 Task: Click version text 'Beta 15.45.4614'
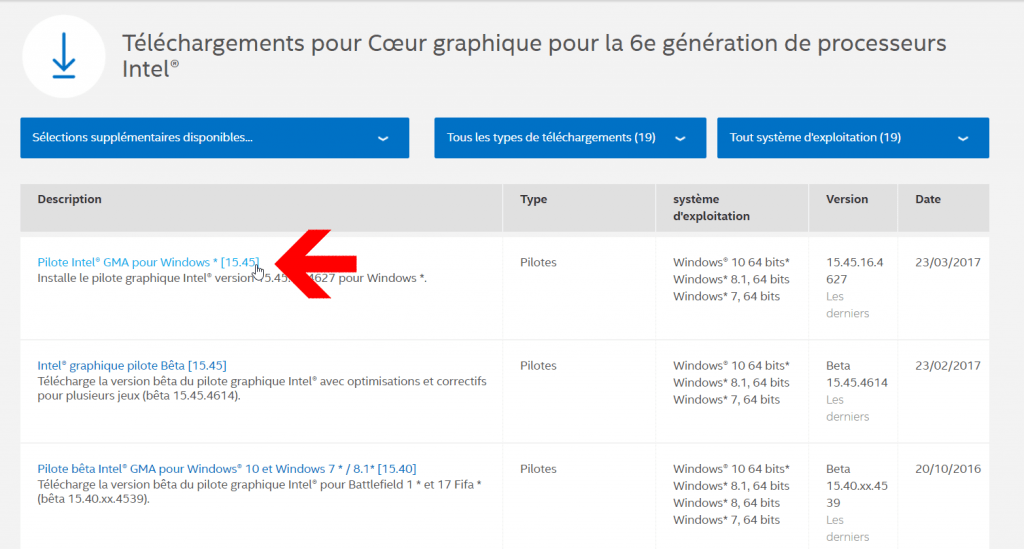pyautogui.click(x=857, y=374)
